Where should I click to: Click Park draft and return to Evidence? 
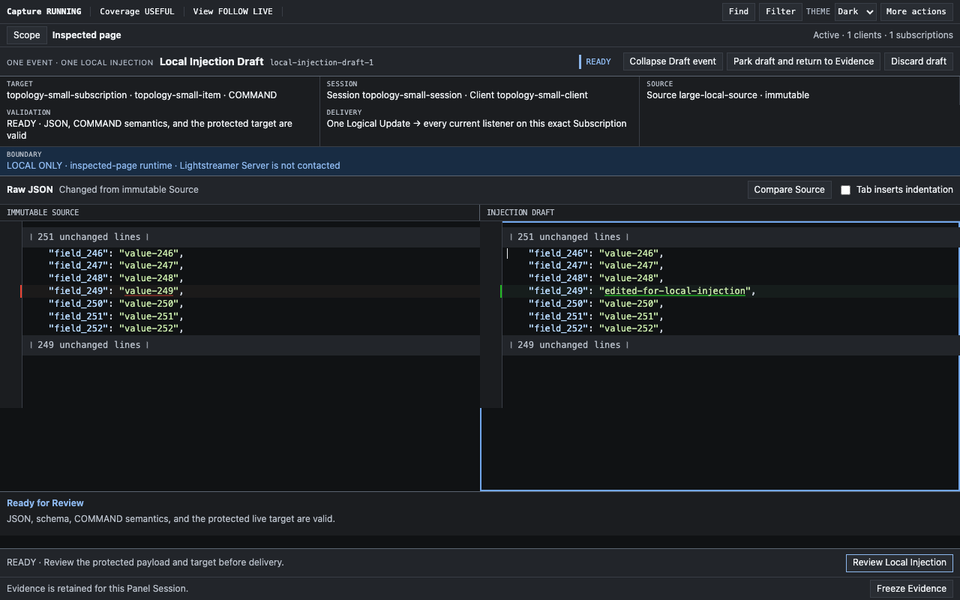[803, 61]
